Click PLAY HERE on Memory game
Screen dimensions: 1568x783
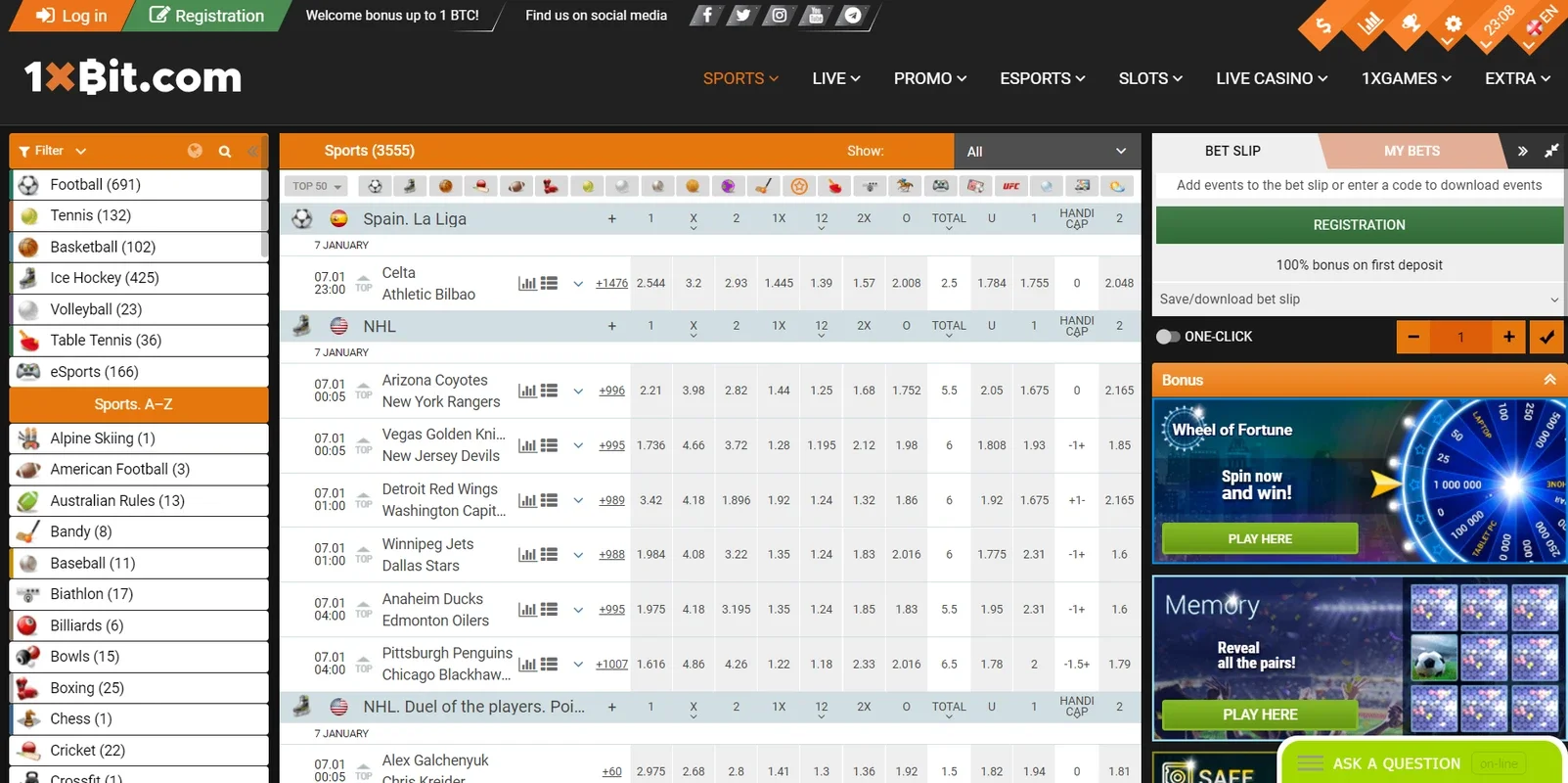coord(1260,714)
